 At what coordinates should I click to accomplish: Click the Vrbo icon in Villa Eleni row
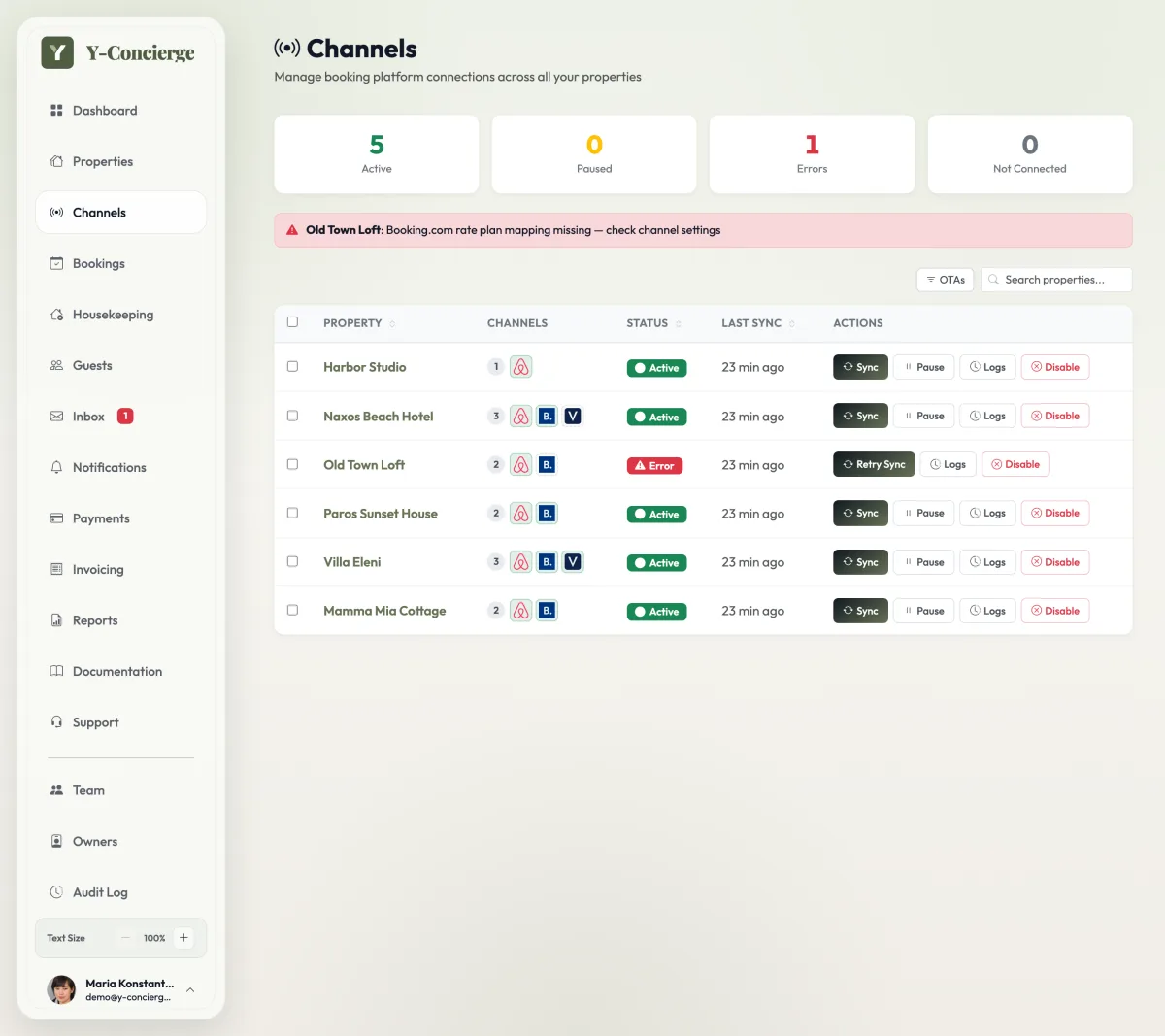tap(573, 562)
